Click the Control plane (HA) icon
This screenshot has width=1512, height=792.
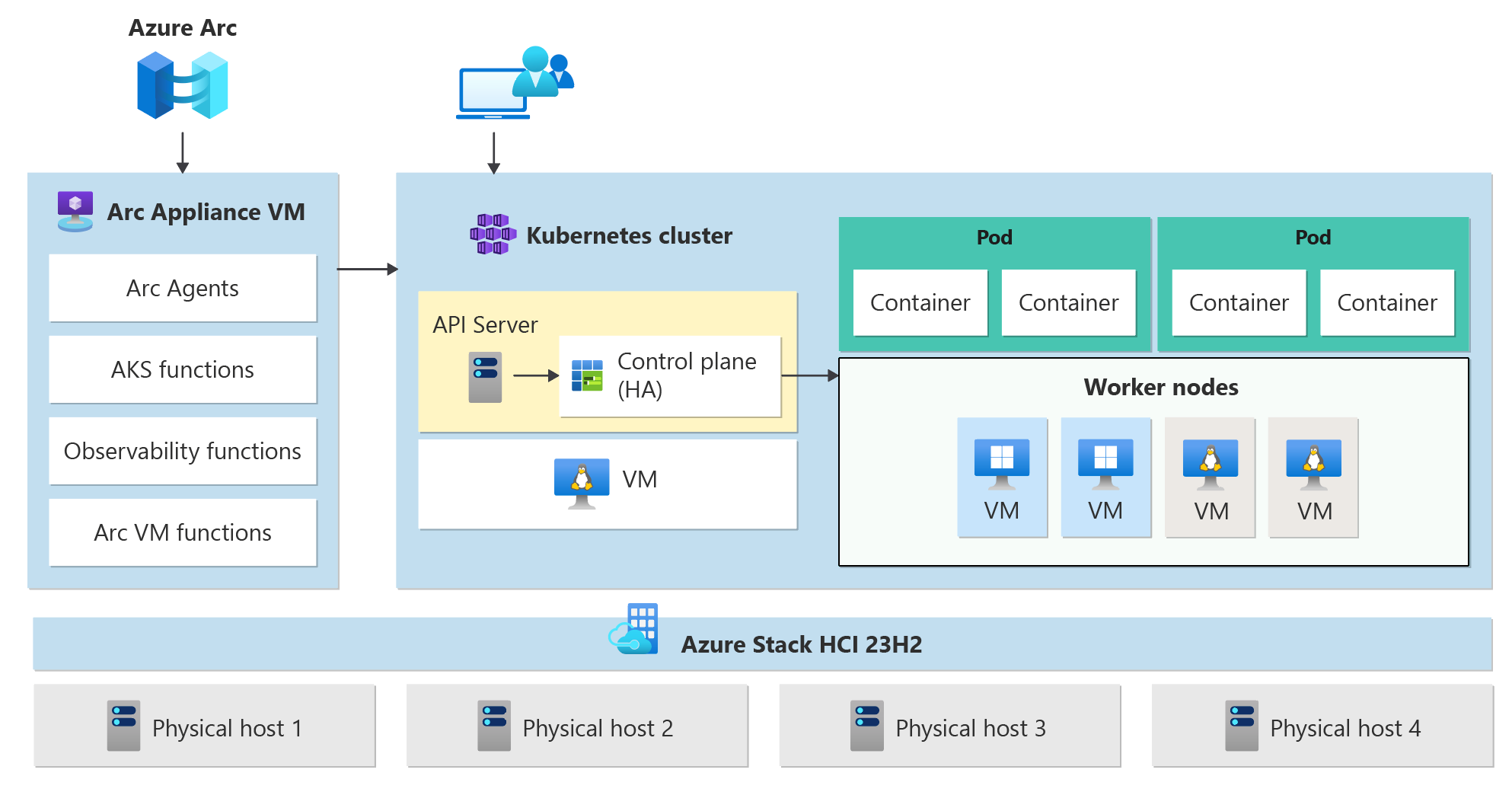(x=587, y=375)
